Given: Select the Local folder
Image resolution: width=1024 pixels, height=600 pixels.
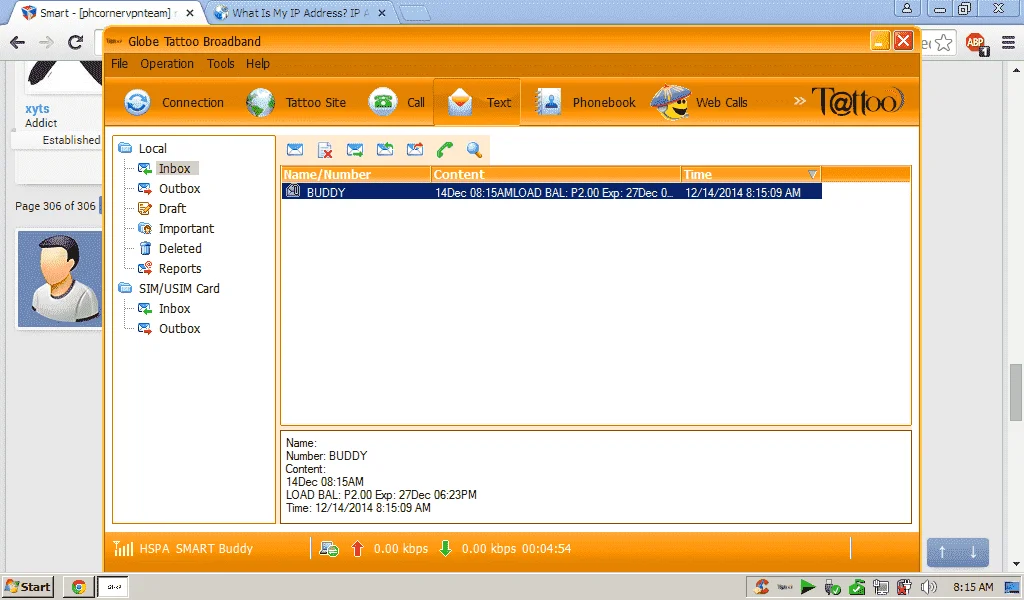Looking at the screenshot, I should click(x=152, y=148).
